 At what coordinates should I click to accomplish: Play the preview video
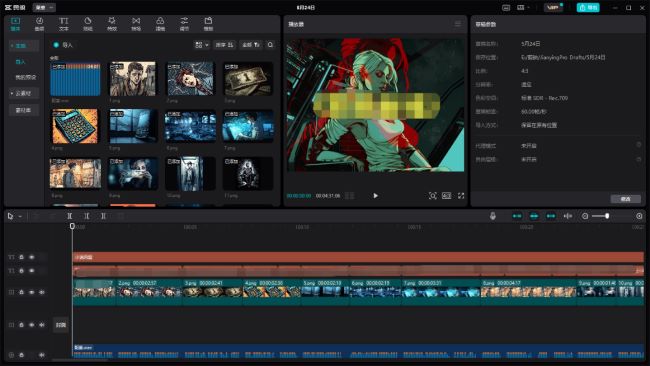coord(376,196)
